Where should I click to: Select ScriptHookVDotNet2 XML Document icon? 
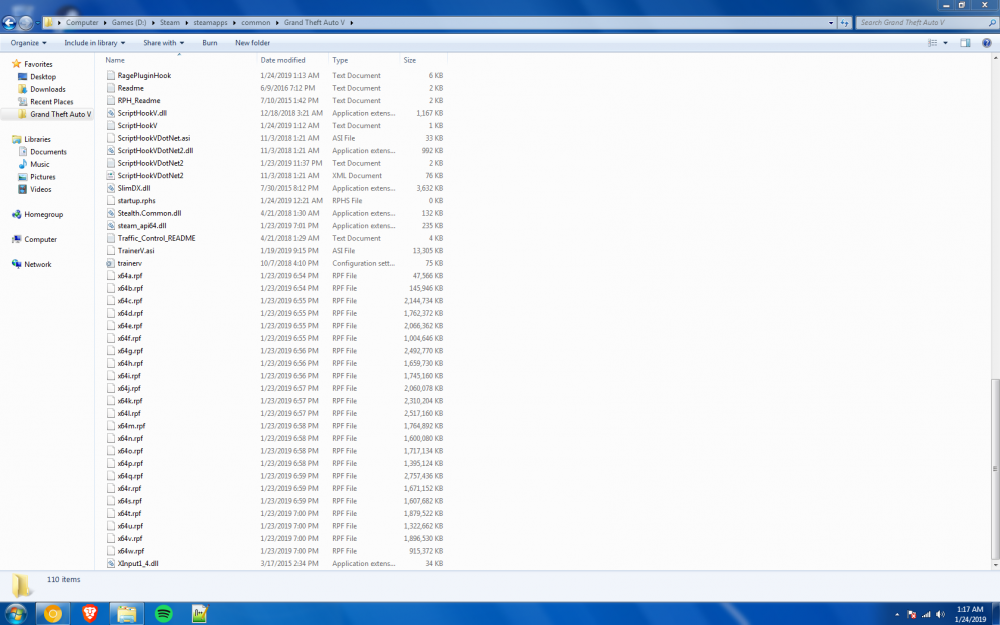click(x=111, y=175)
